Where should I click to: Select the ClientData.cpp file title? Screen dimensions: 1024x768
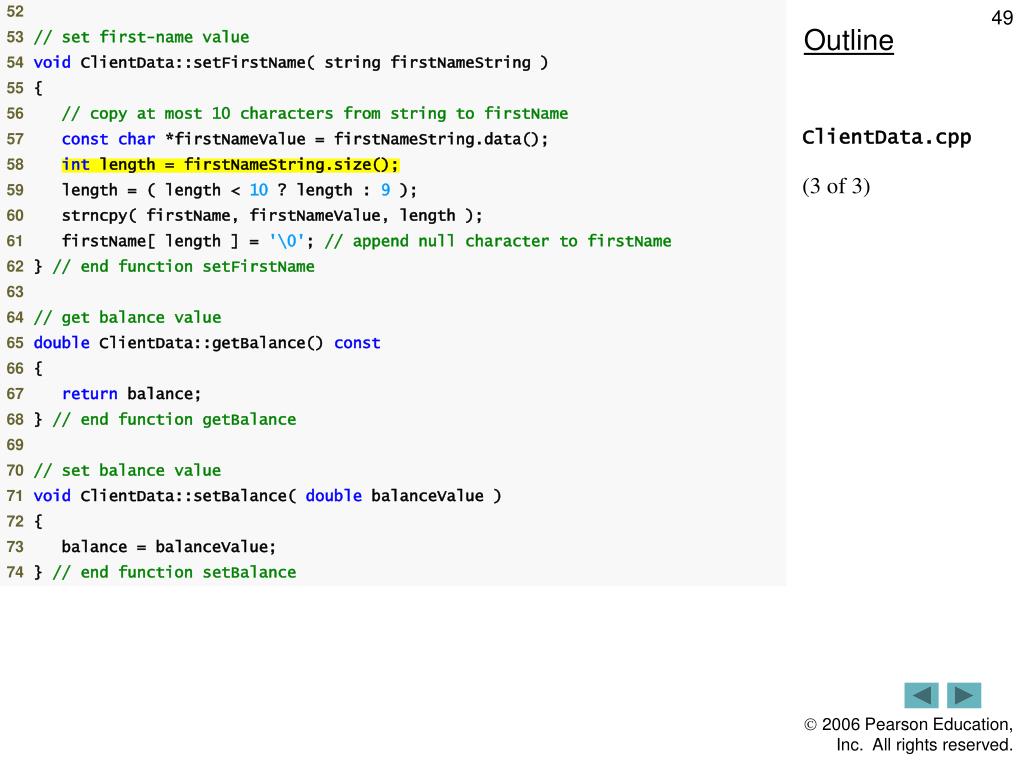[x=886, y=137]
